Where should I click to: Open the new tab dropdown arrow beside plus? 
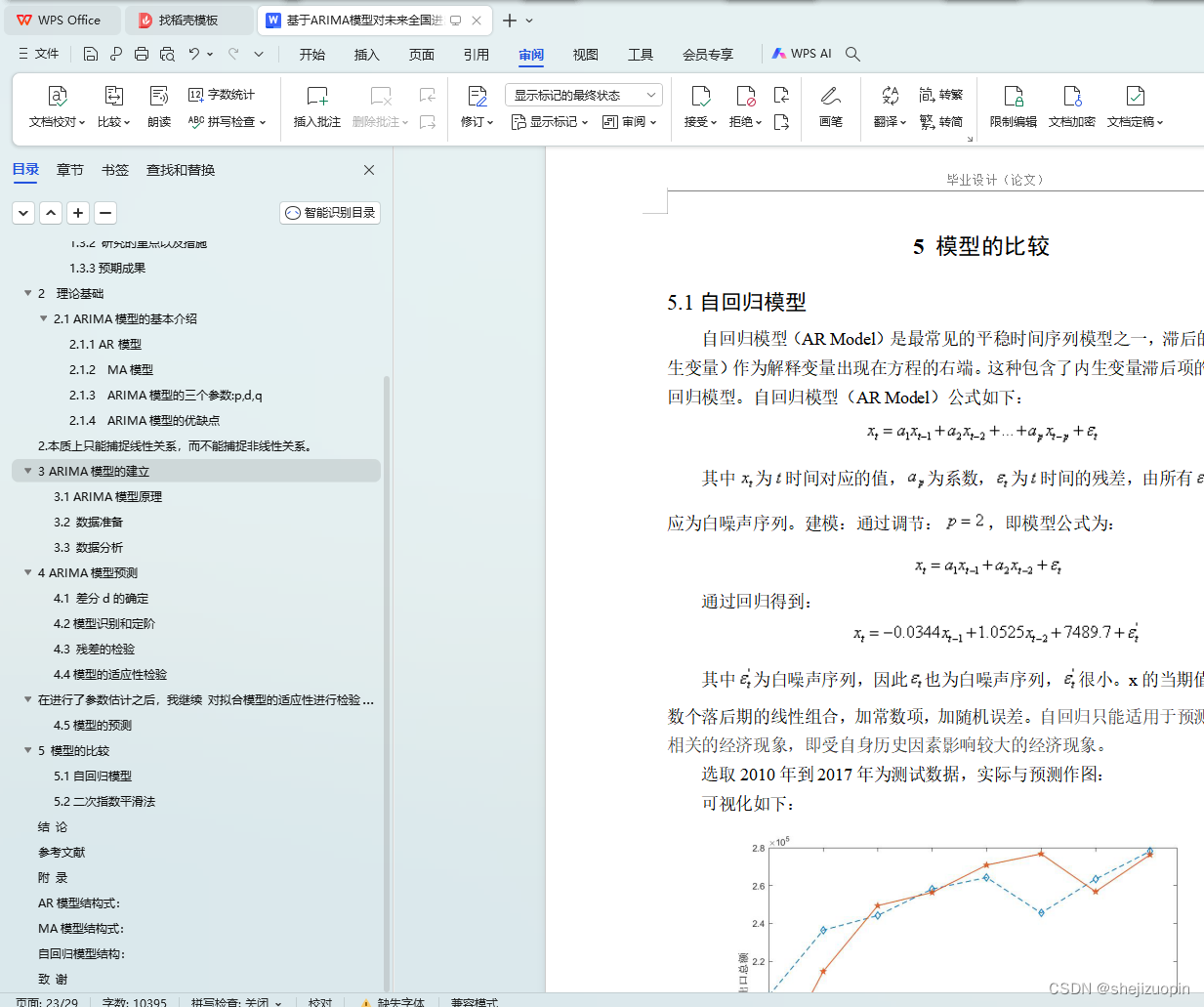tap(529, 21)
